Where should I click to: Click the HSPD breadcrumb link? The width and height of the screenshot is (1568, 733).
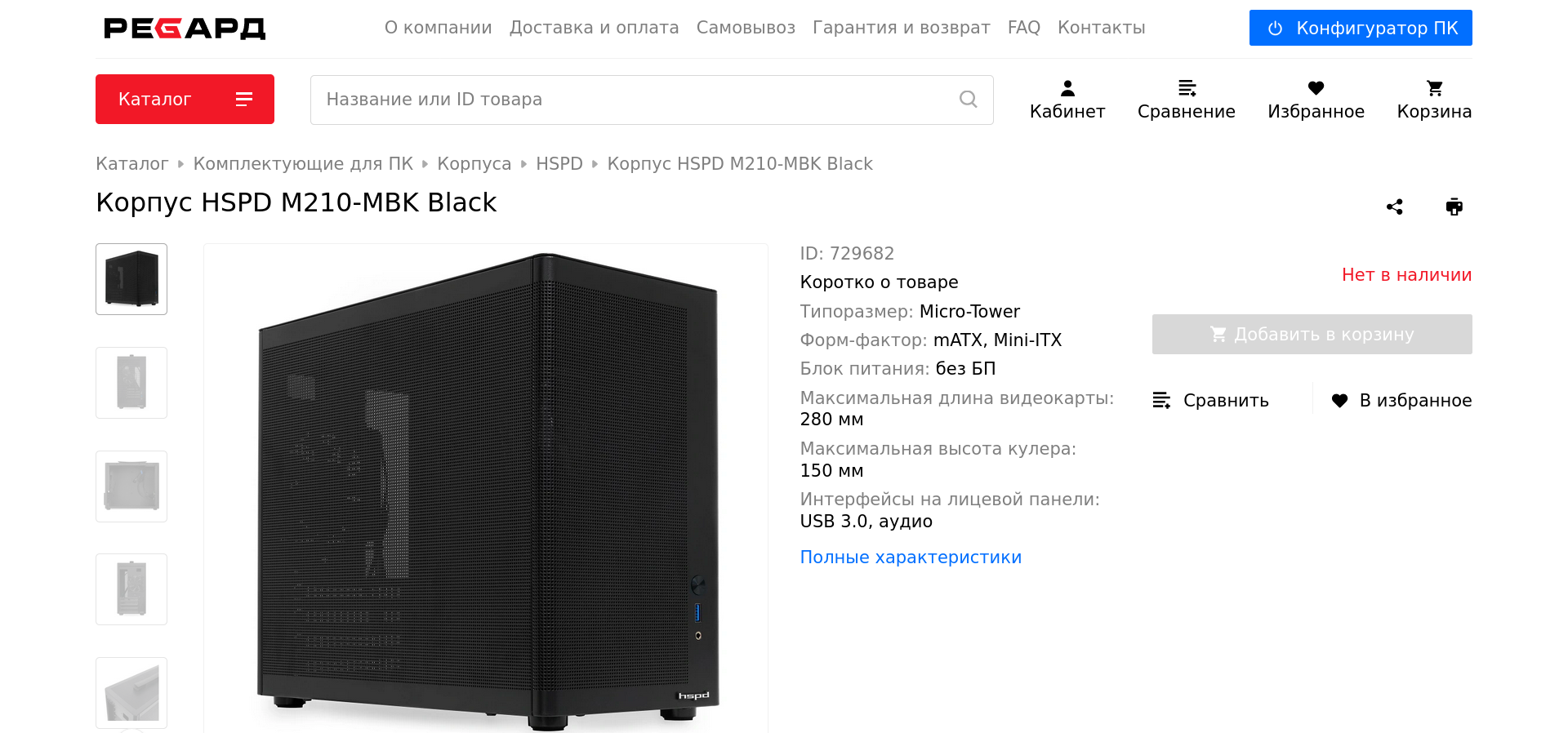(x=559, y=164)
